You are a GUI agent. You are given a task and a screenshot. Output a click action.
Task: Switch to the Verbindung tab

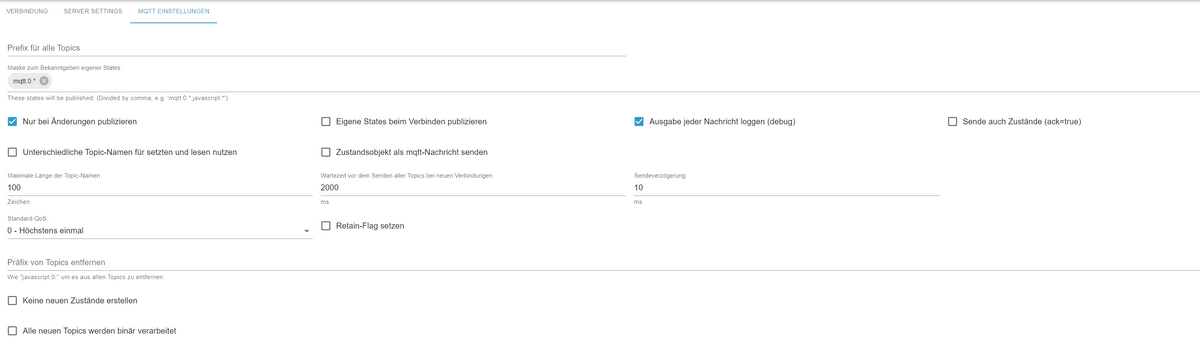27,10
